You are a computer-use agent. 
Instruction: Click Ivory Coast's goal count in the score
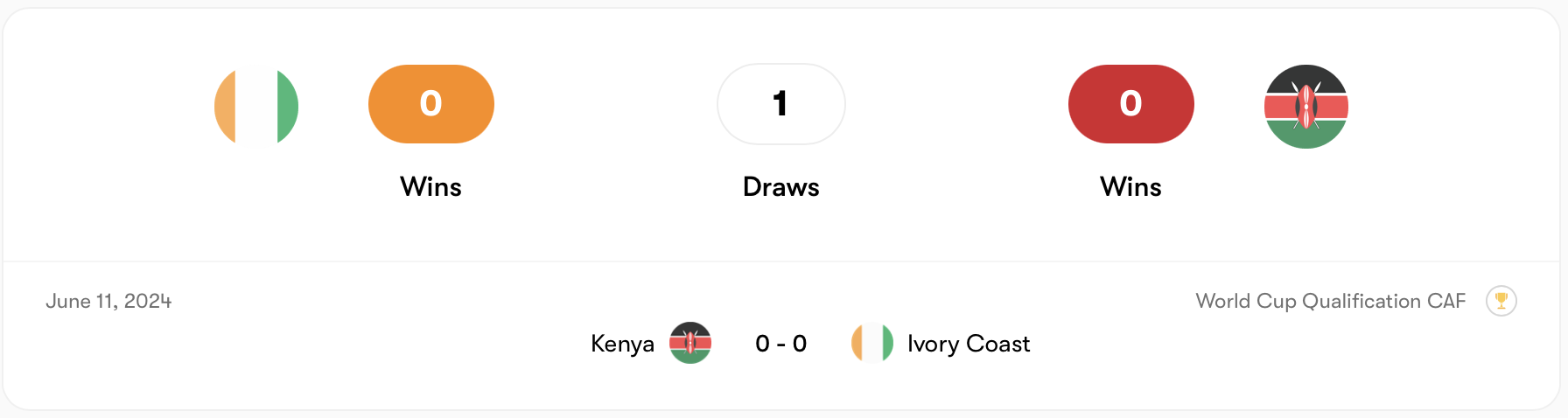pyautogui.click(x=800, y=344)
